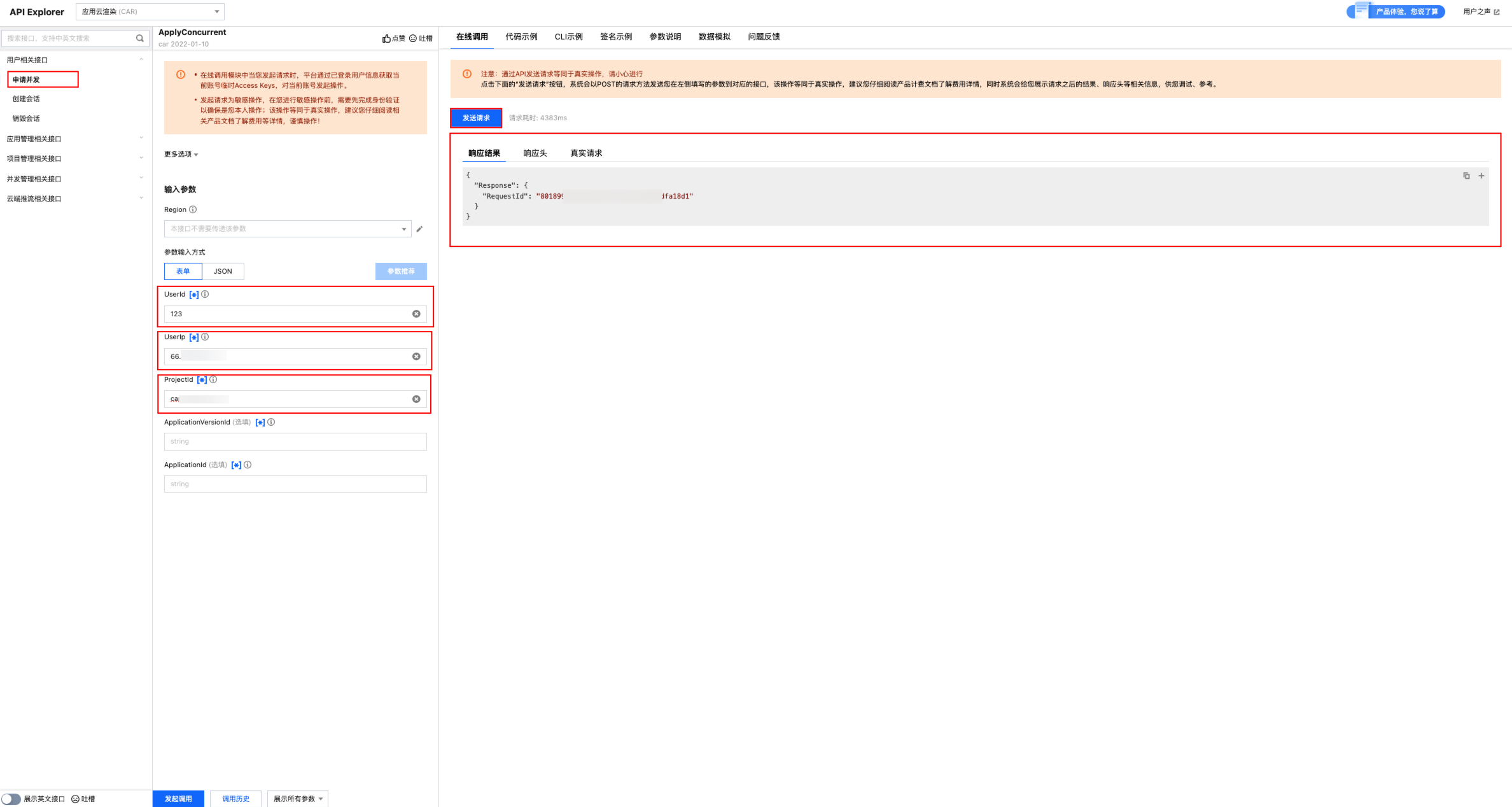Image resolution: width=1512 pixels, height=807 pixels.
Task: Click the ApplicationVersionId input field
Action: pyautogui.click(x=295, y=442)
